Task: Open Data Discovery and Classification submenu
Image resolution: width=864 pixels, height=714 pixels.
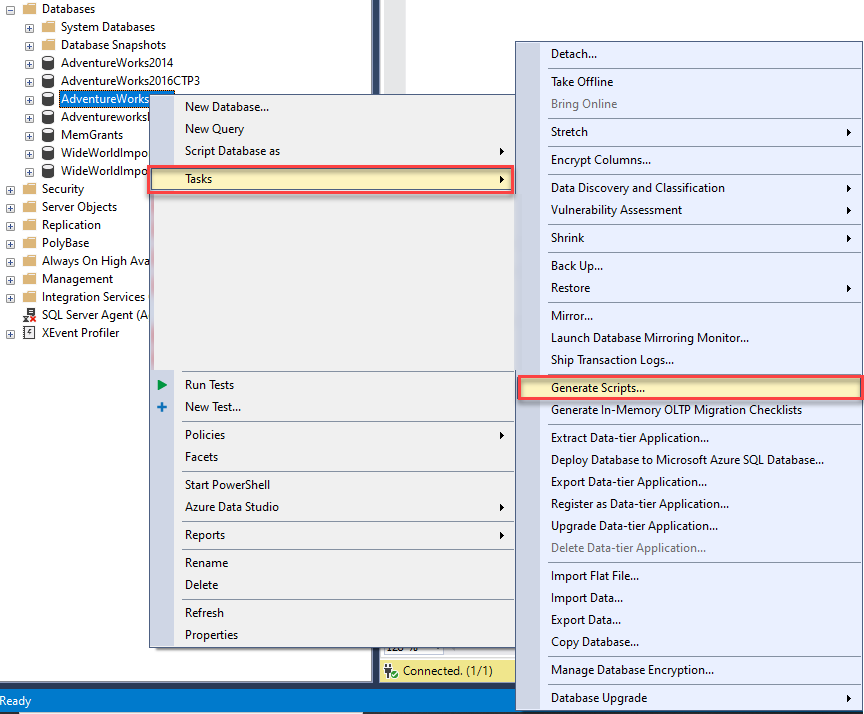Action: (x=689, y=188)
